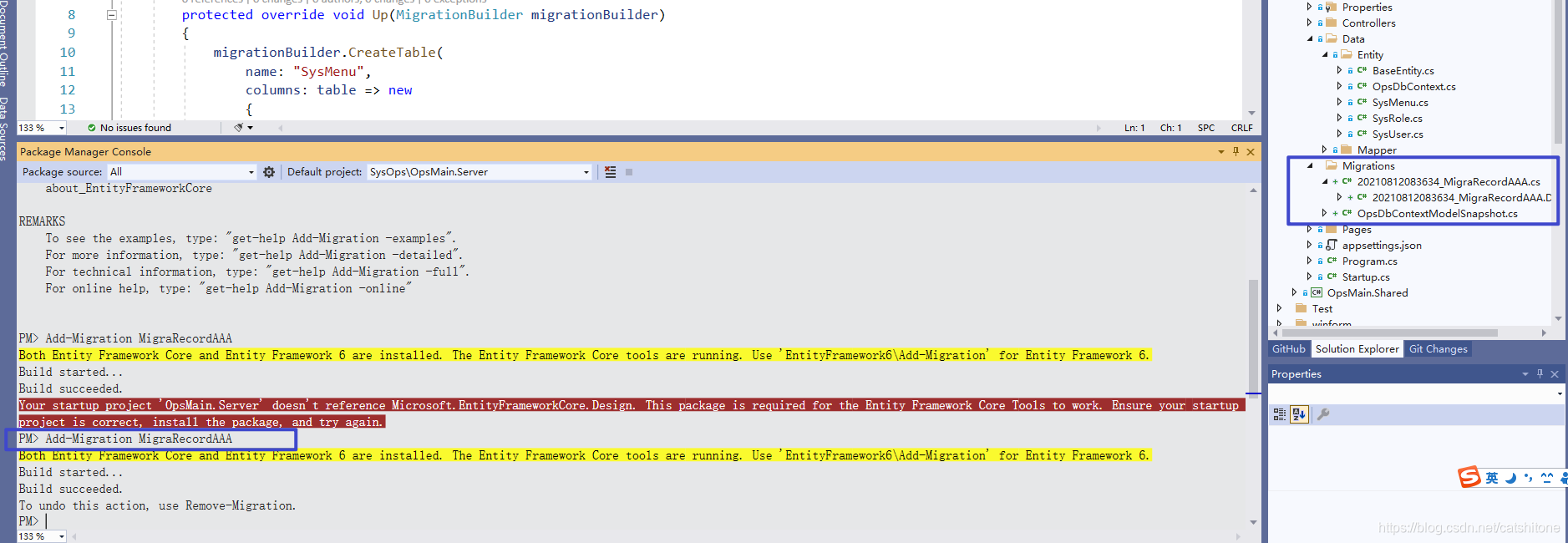Select SysUser.cs file
The width and height of the screenshot is (1568, 543).
[x=1398, y=134]
